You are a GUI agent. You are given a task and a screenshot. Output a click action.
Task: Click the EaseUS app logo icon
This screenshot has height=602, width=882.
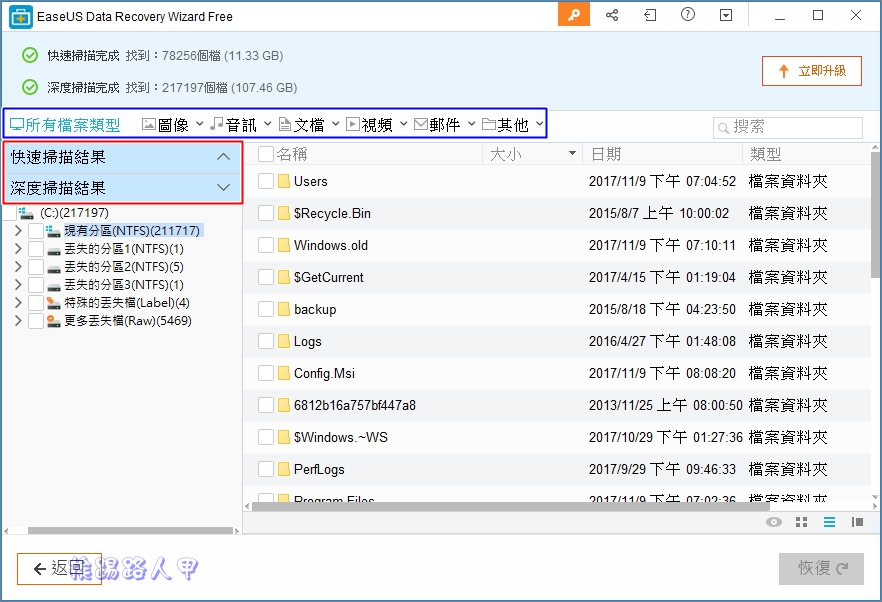tap(21, 17)
